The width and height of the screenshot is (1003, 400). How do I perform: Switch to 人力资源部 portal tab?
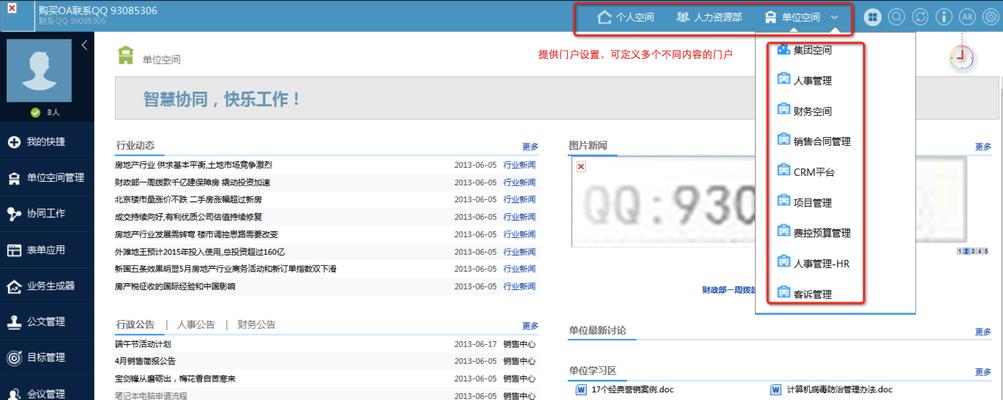[x=709, y=17]
